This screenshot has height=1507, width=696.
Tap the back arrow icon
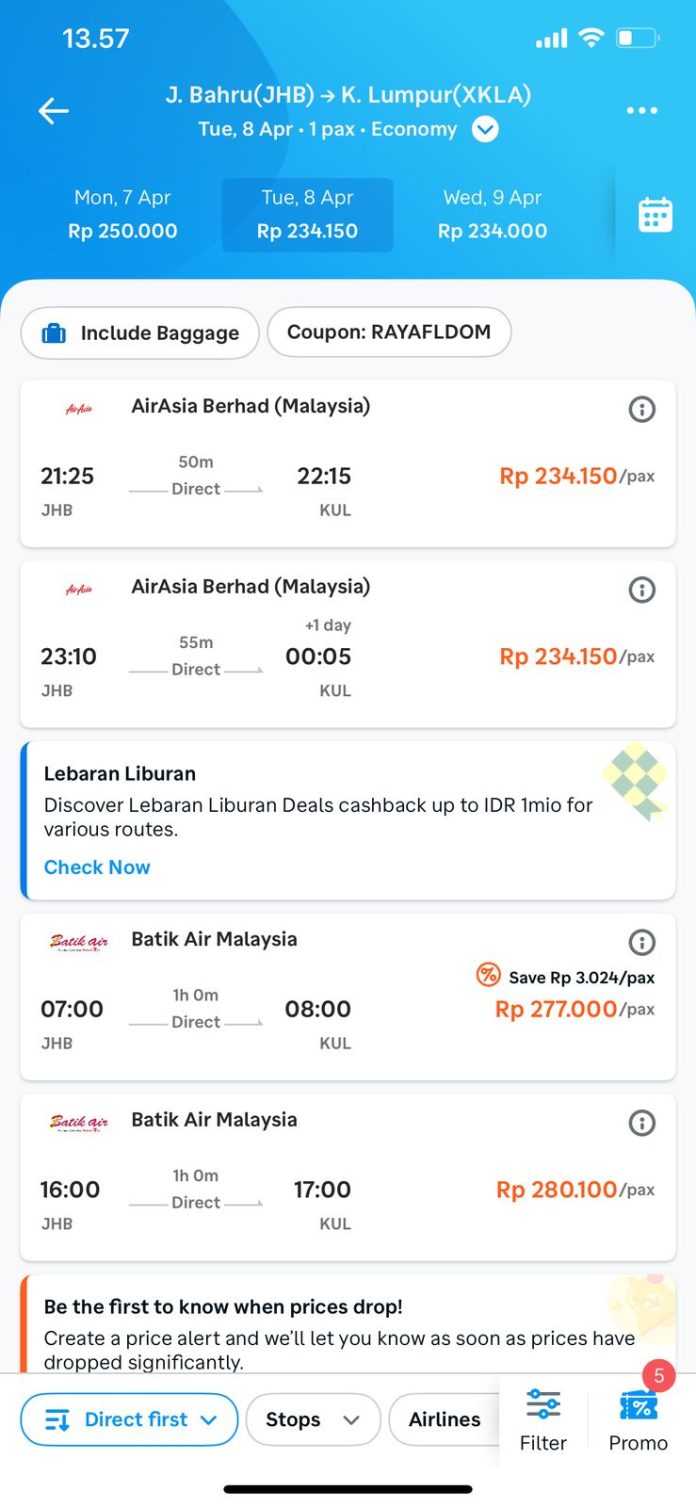pos(54,111)
